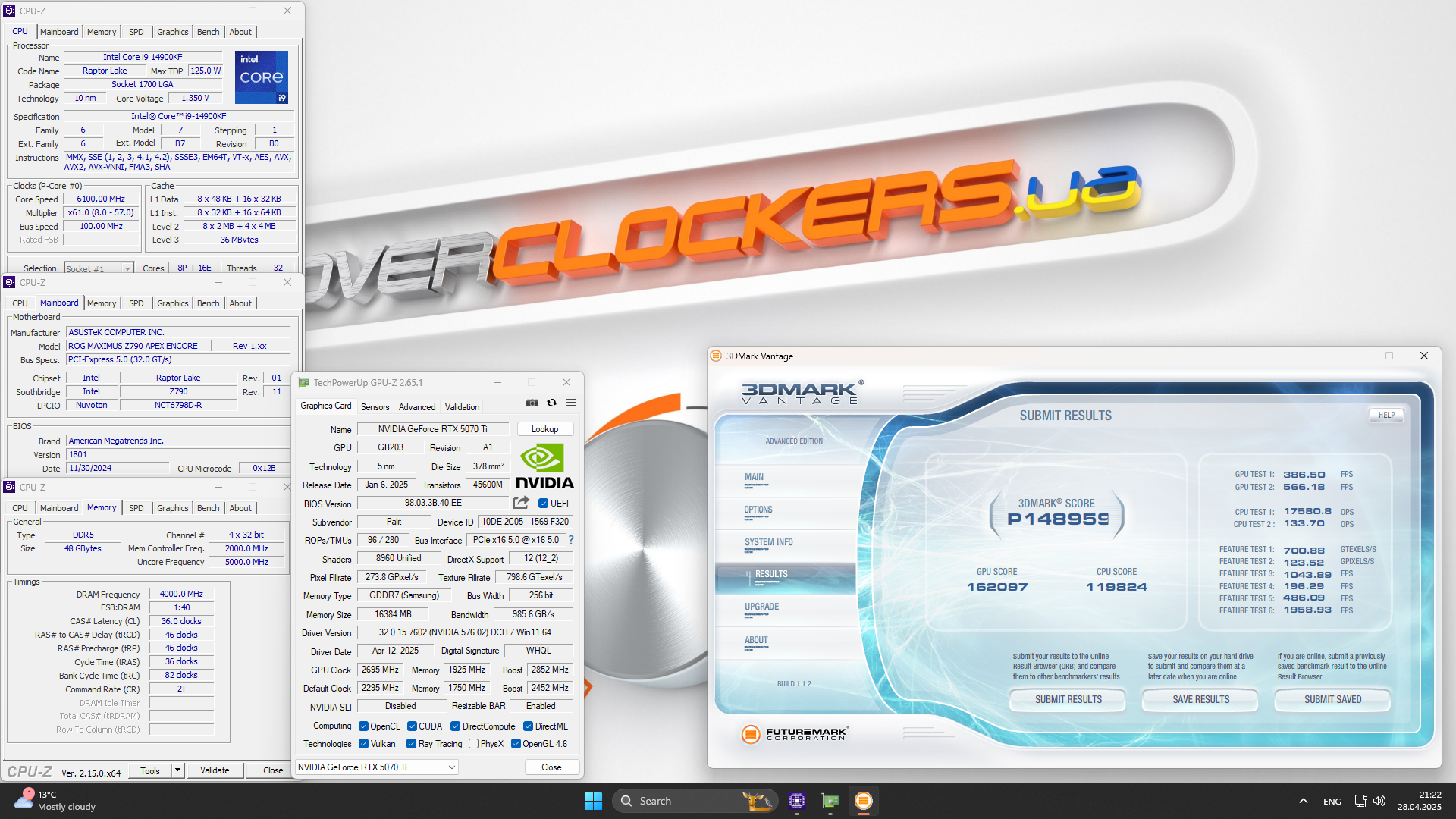Viewport: 1456px width, 819px height.
Task: Click the Intel Core i9 logo
Action: (261, 77)
